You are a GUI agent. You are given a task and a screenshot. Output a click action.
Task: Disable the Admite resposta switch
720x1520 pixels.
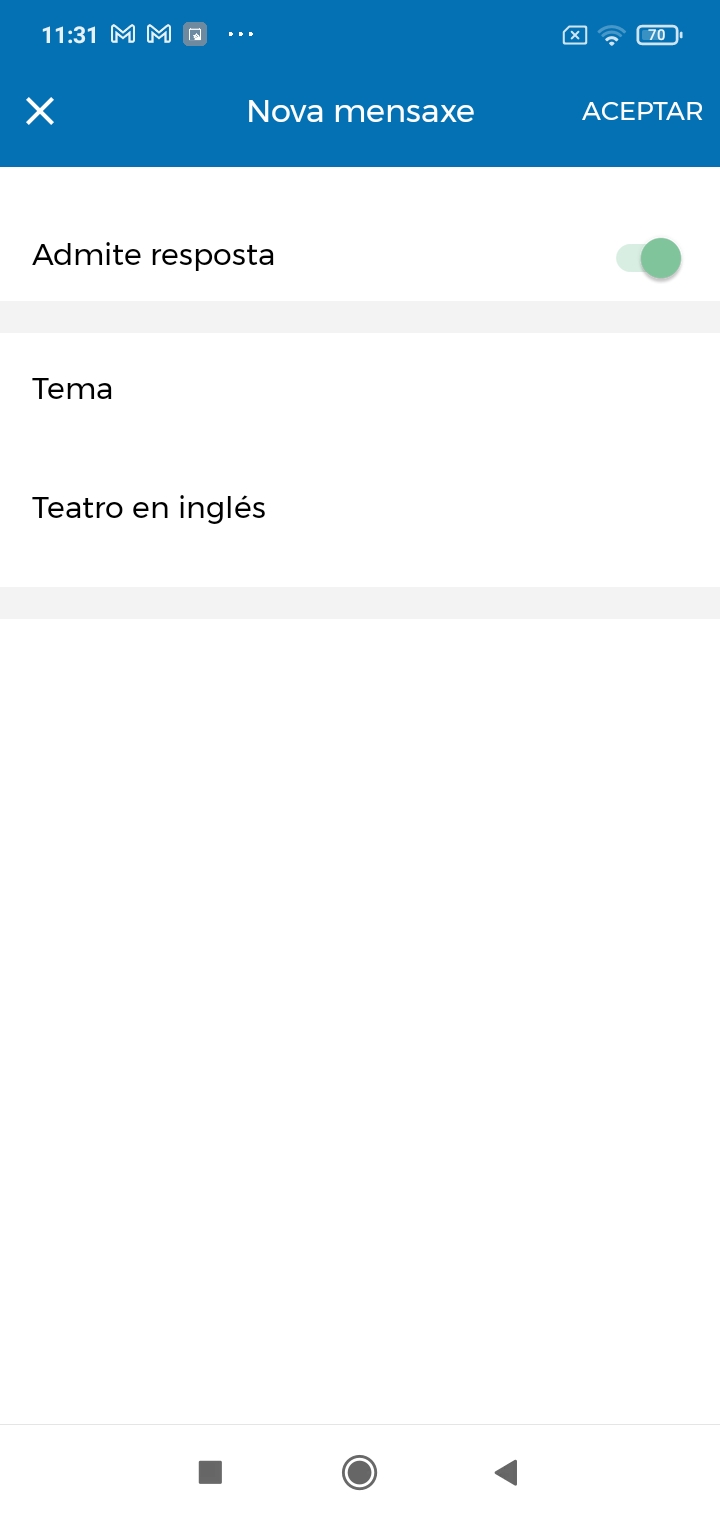(649, 258)
